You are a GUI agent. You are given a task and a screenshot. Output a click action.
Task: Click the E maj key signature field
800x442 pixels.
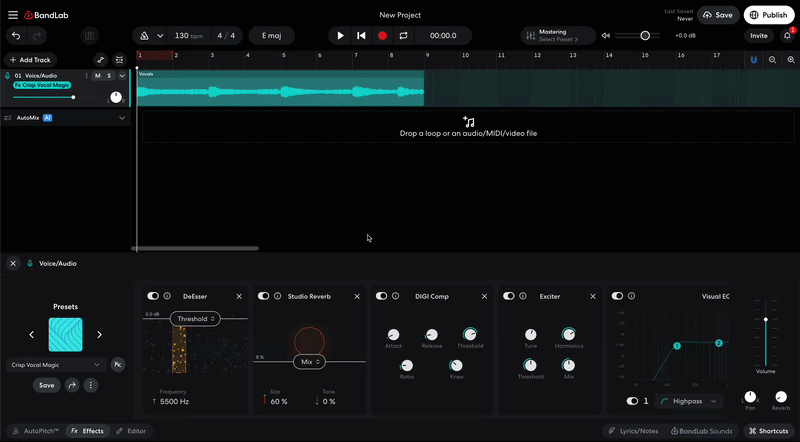[272, 35]
